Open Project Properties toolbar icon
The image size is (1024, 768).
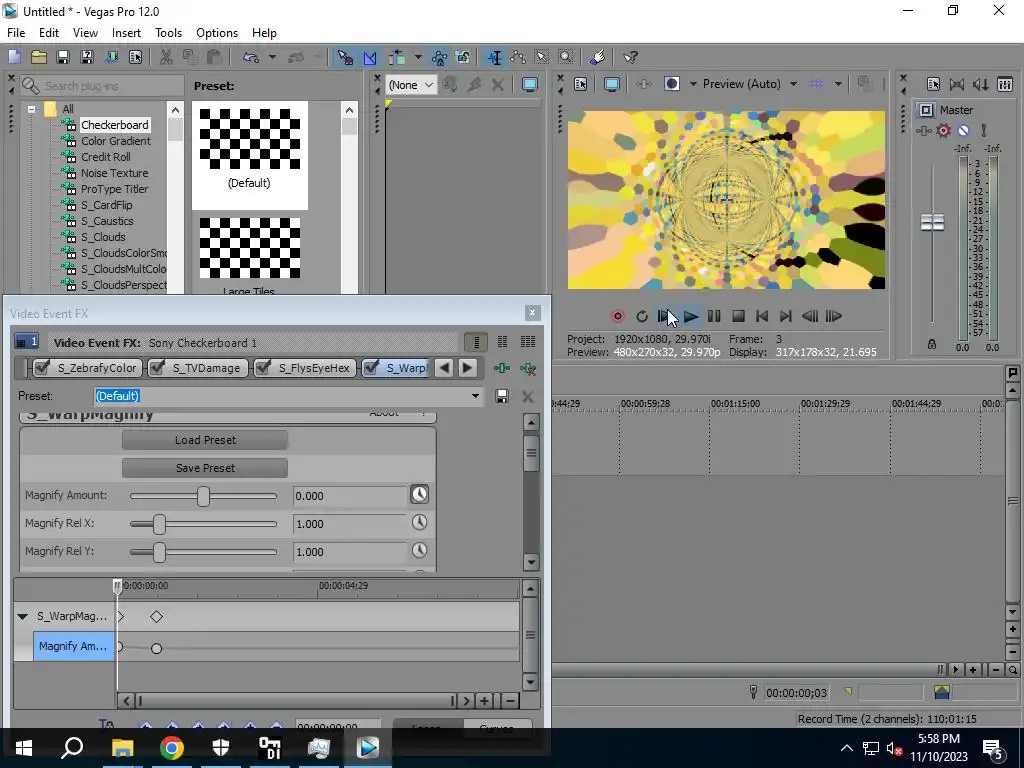pos(136,57)
